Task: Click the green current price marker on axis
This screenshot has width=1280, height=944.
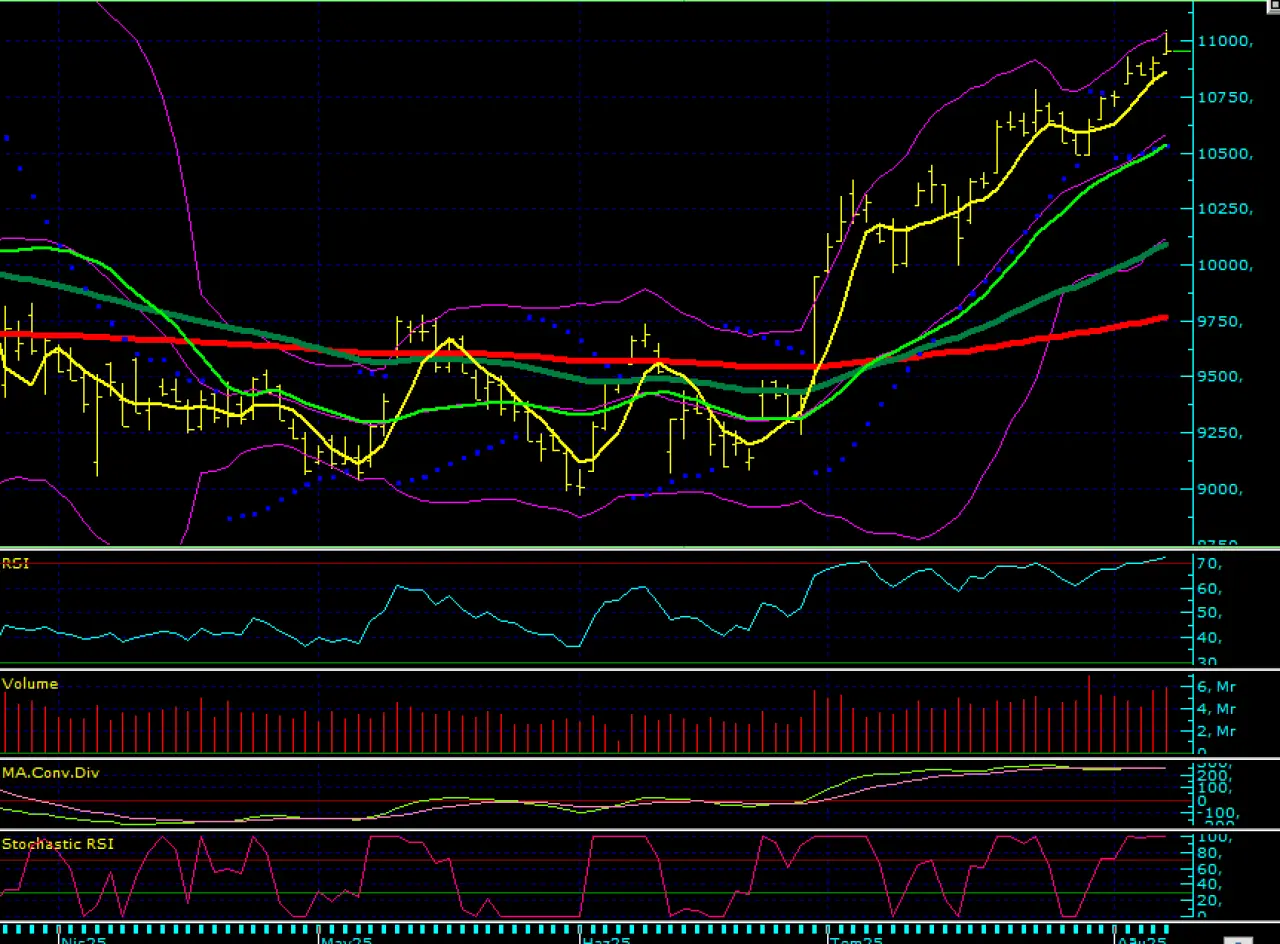Action: click(1180, 50)
